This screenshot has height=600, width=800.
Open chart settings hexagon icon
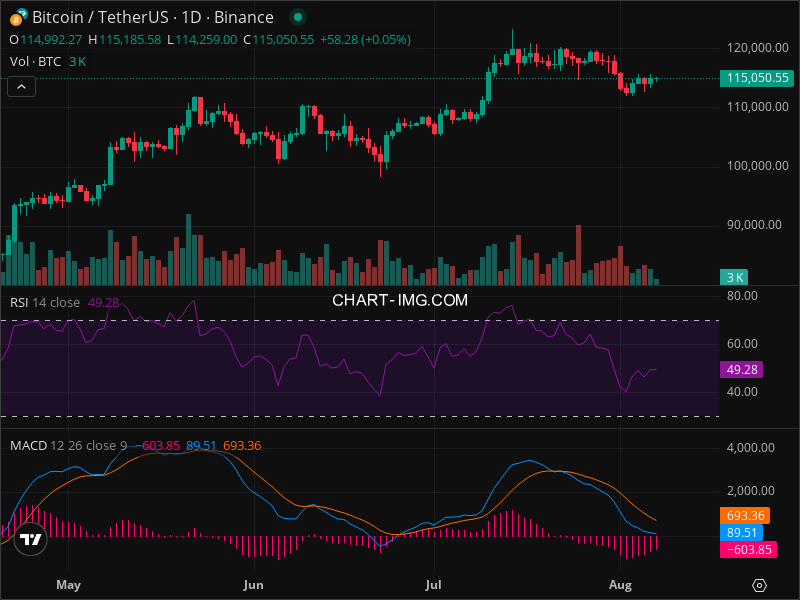coord(759,585)
